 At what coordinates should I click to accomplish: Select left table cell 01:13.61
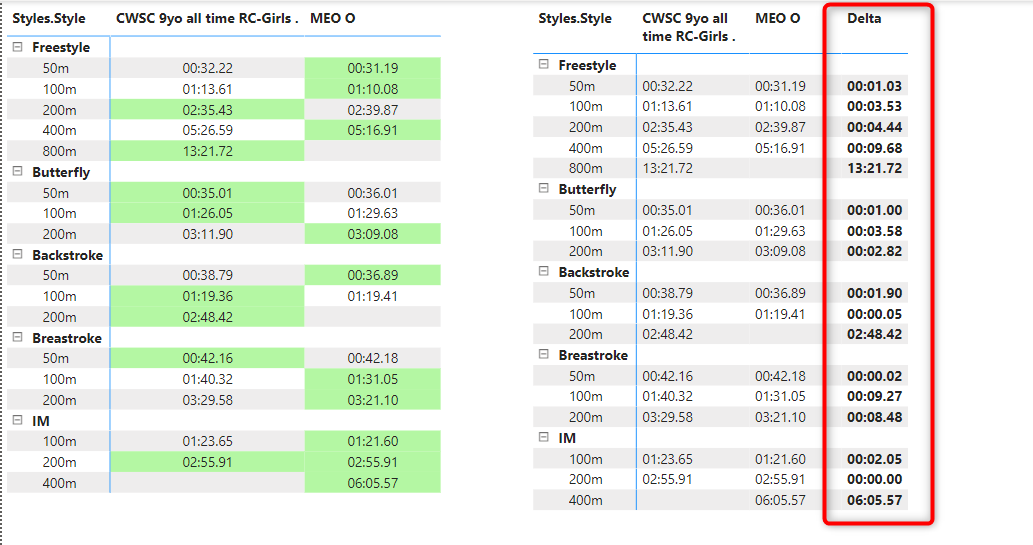click(x=208, y=89)
